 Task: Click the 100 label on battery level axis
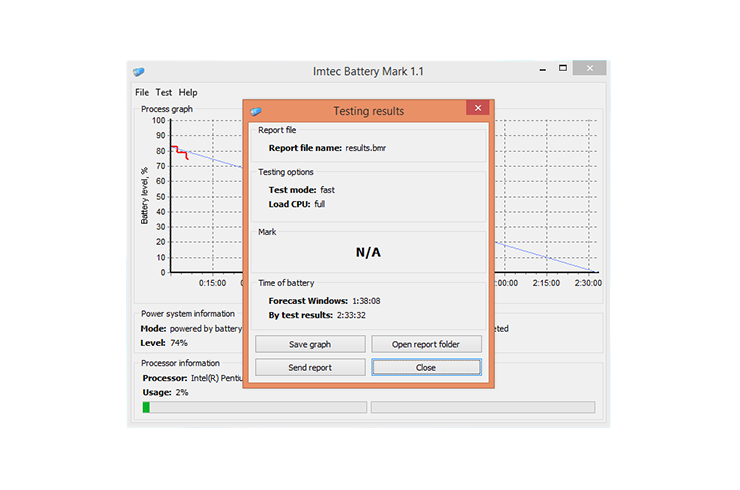(x=159, y=120)
